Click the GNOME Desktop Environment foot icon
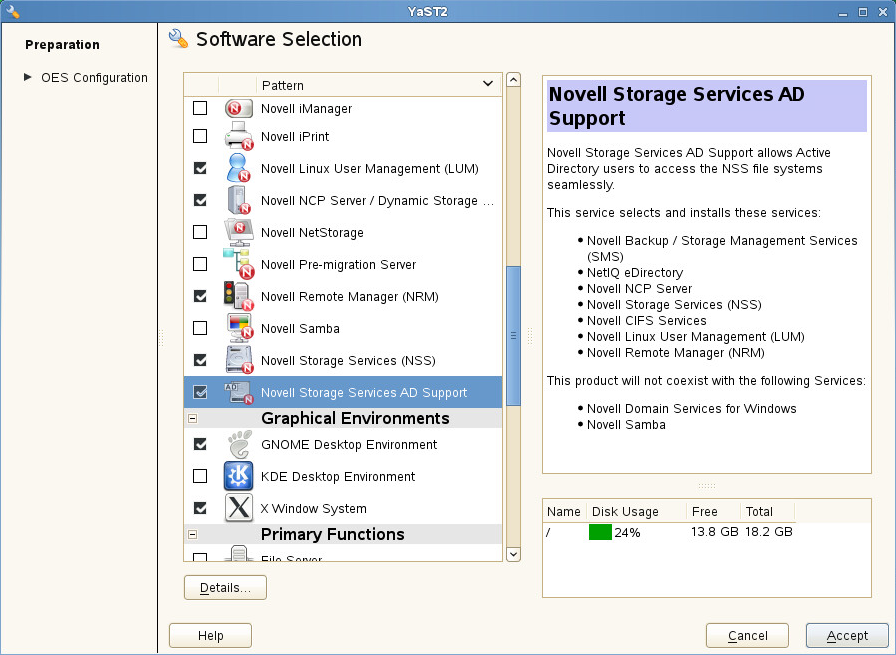 [x=239, y=444]
